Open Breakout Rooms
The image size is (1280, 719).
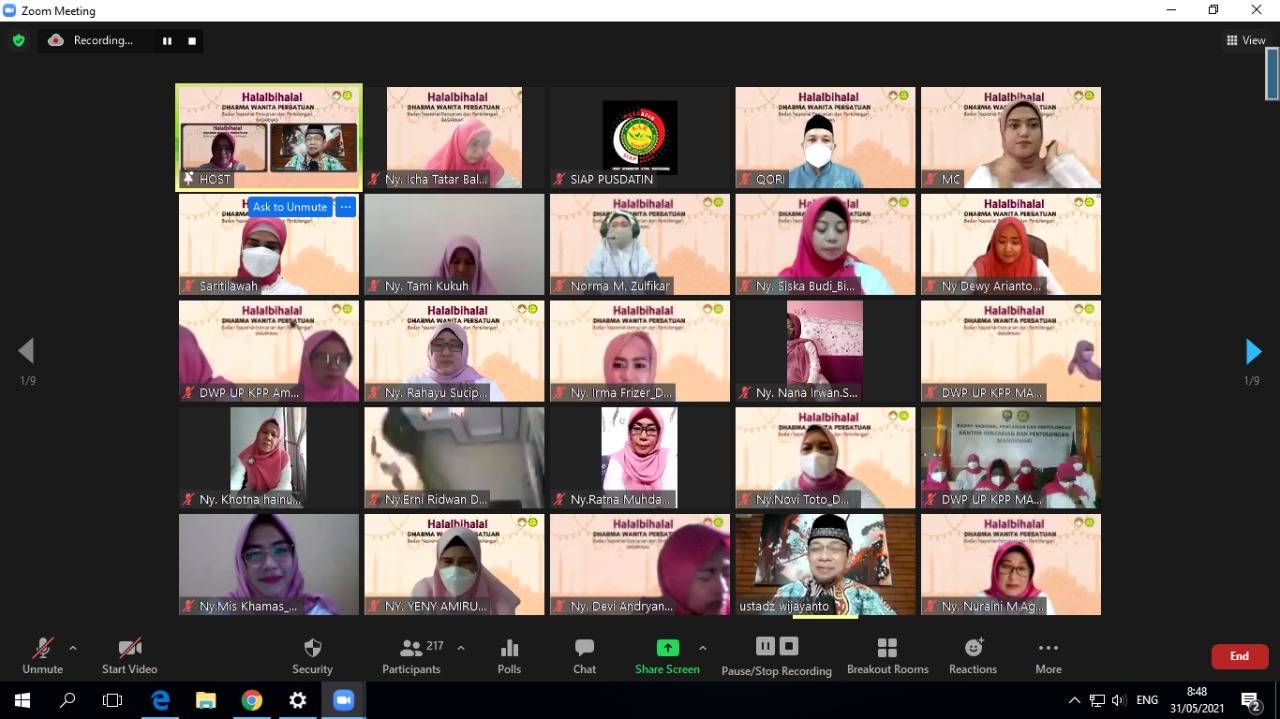pos(887,656)
